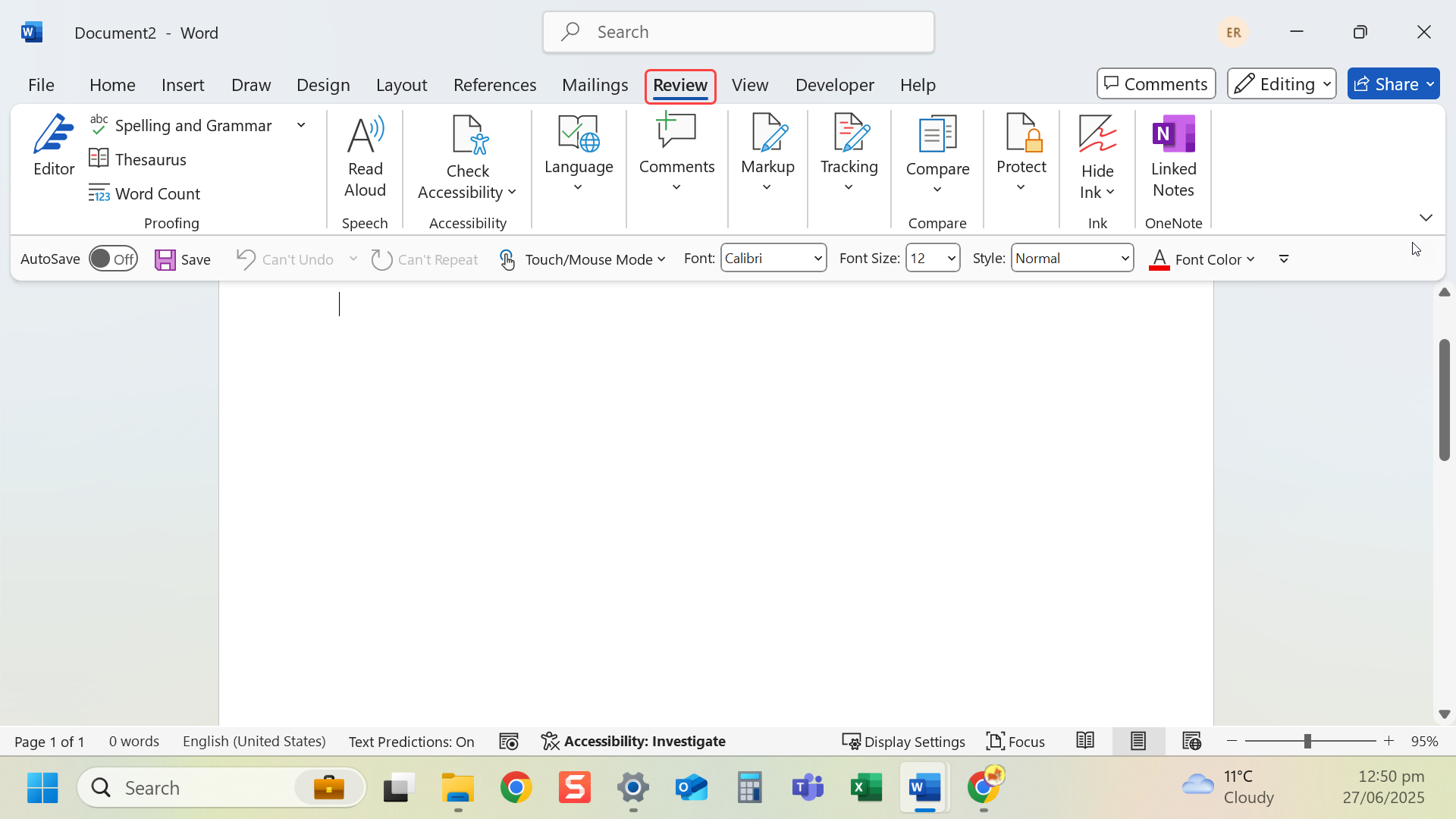Click the Hide Ink icon

(1097, 134)
